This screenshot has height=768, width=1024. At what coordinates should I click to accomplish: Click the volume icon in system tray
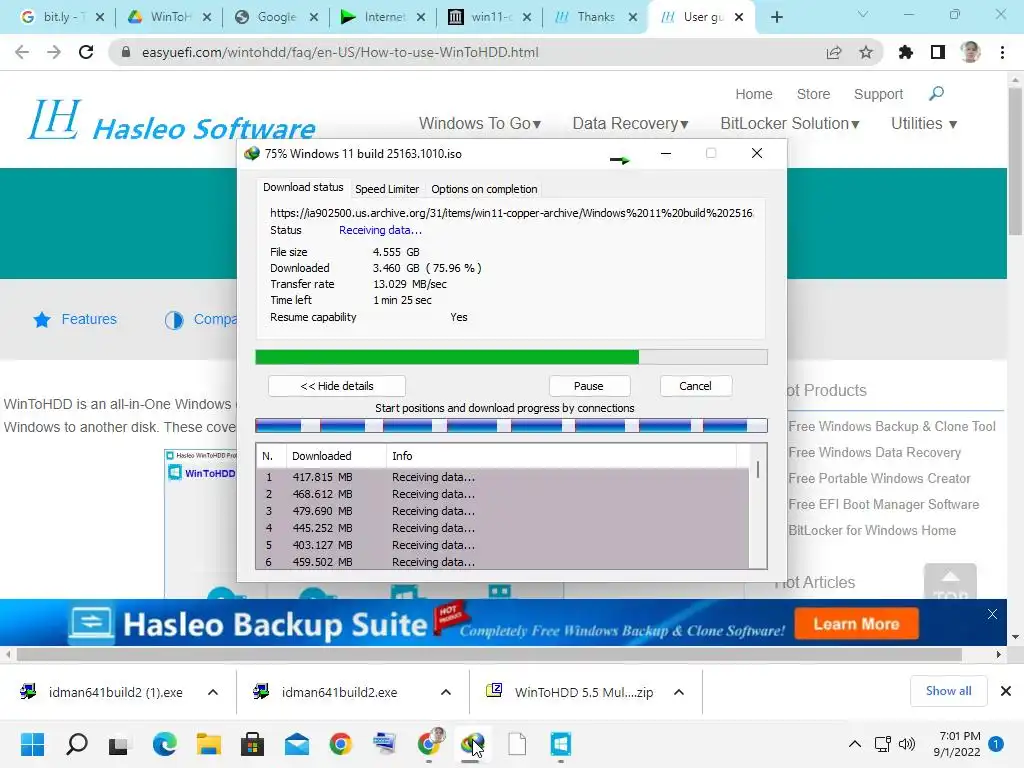point(906,744)
